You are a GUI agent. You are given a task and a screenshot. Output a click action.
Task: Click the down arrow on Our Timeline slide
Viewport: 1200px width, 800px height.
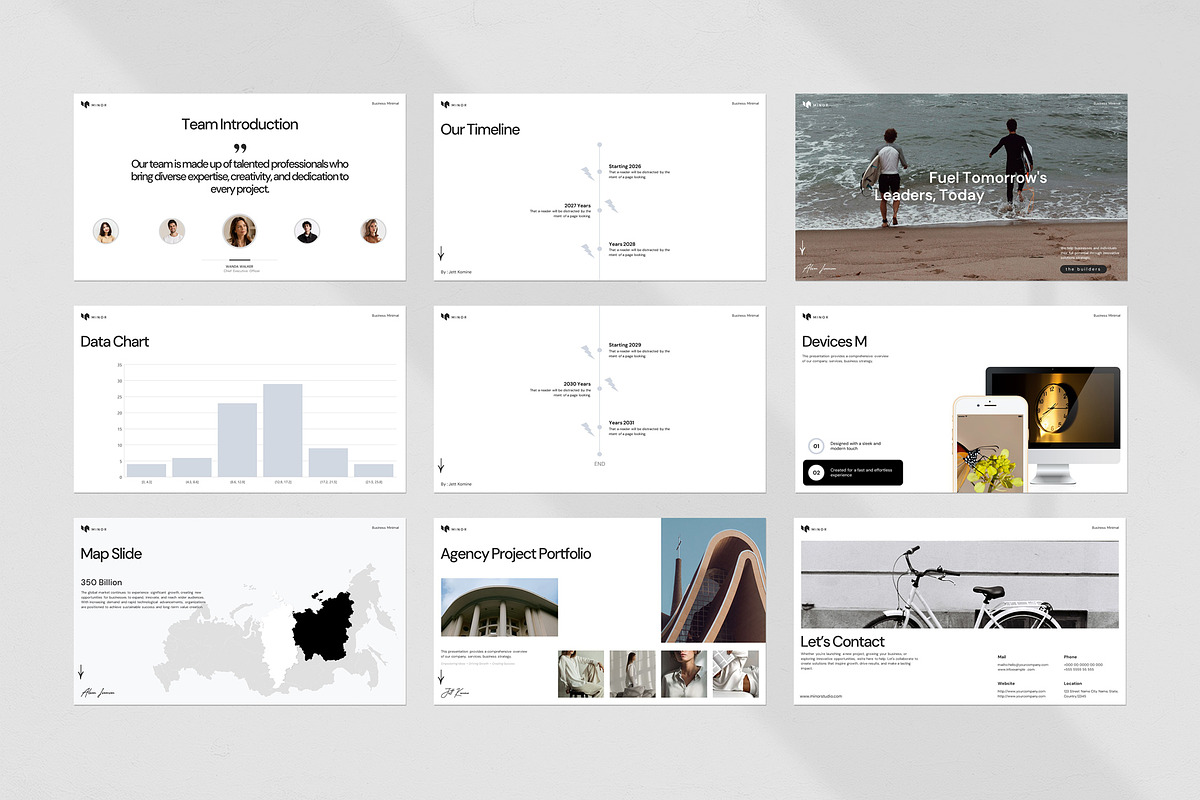(x=441, y=253)
